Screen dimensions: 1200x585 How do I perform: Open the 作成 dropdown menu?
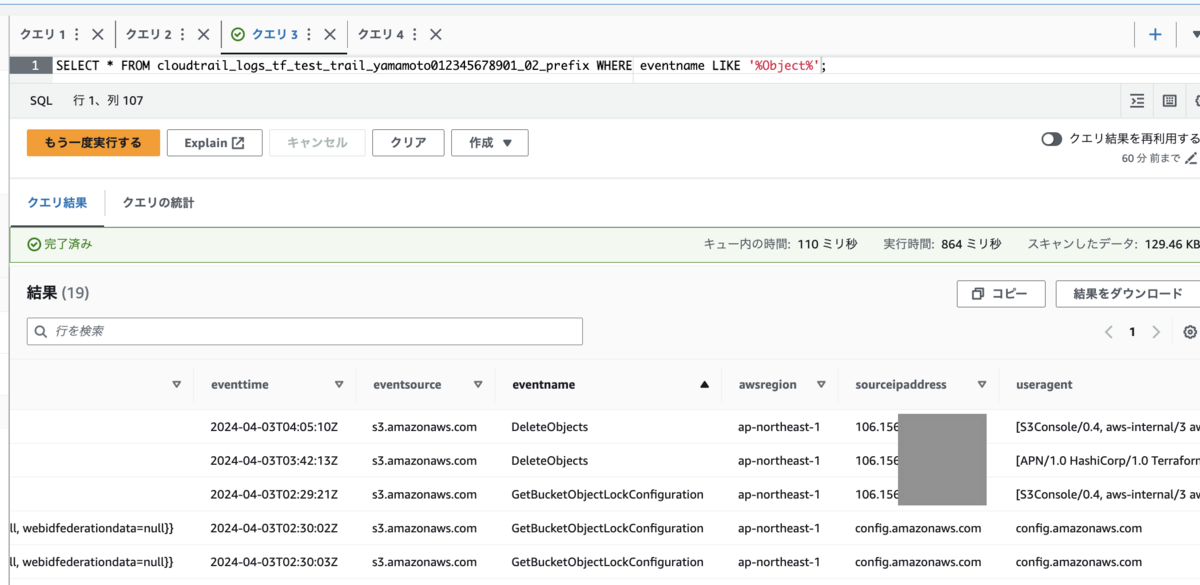(x=490, y=143)
